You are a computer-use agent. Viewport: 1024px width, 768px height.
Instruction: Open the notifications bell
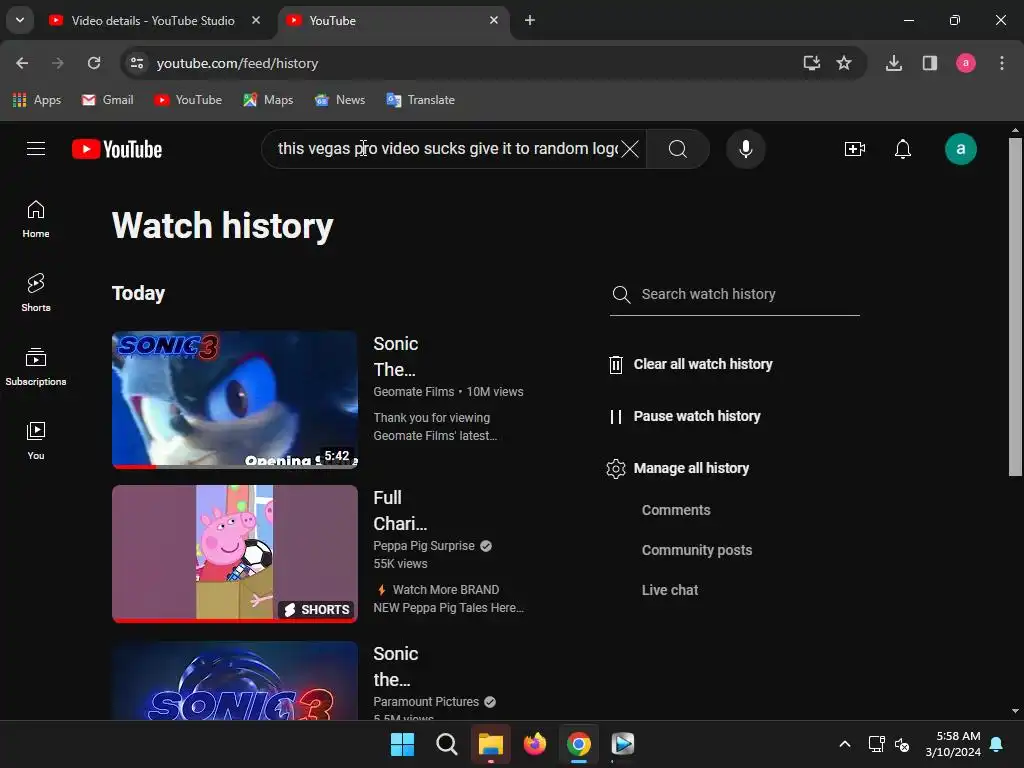click(x=903, y=149)
